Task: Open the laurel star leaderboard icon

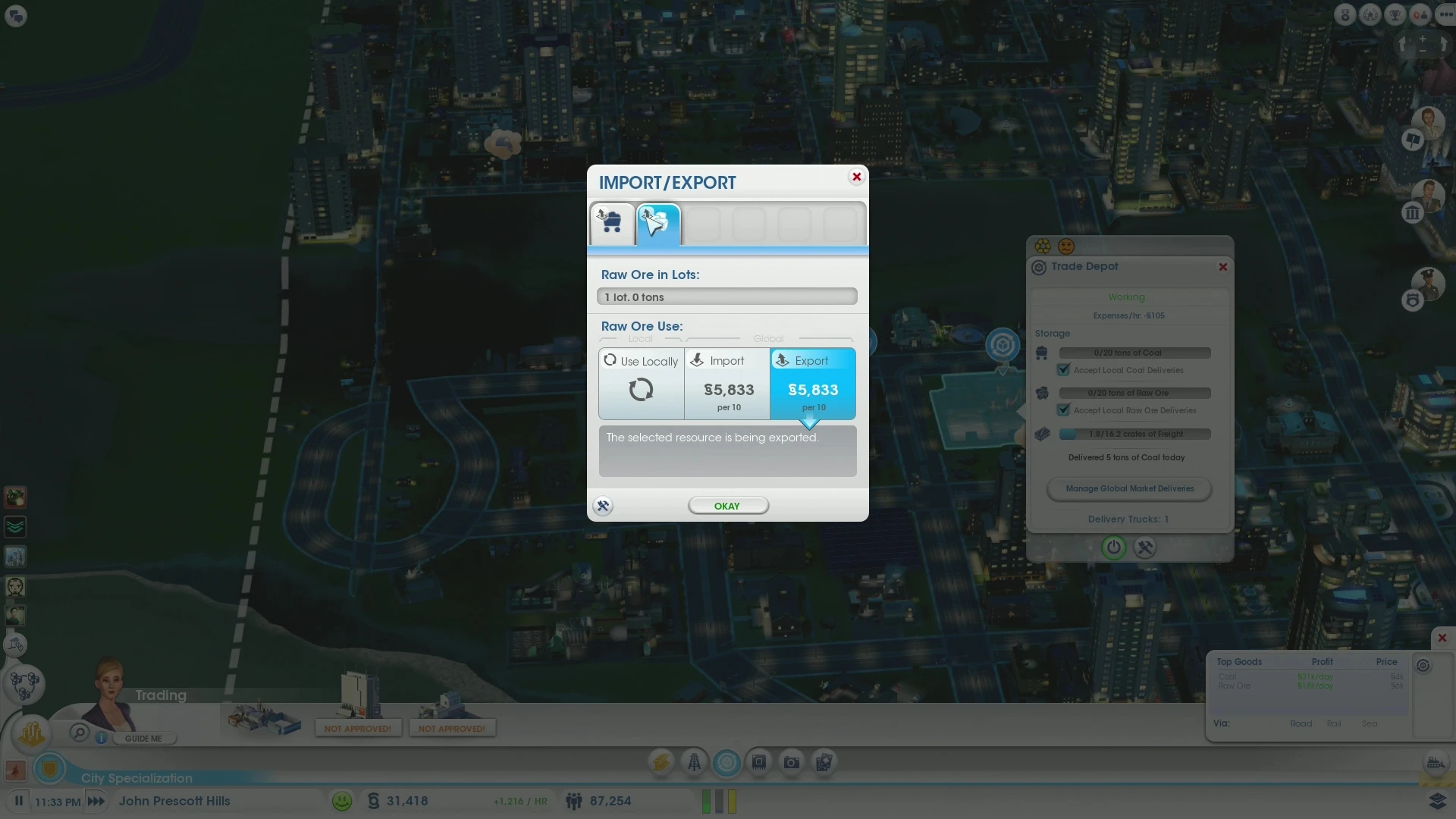Action: (x=1370, y=14)
